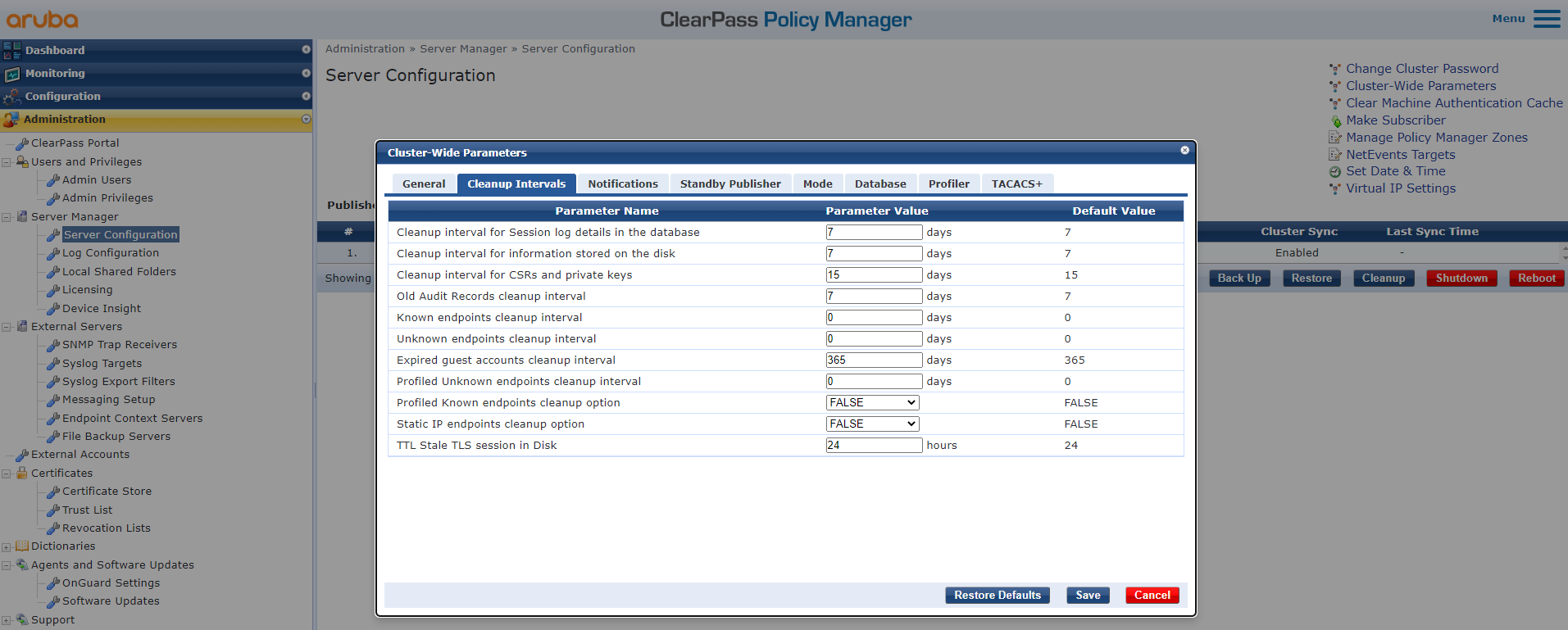1568x630 pixels.
Task: Expand the Monitoring section arrow
Action: click(306, 73)
